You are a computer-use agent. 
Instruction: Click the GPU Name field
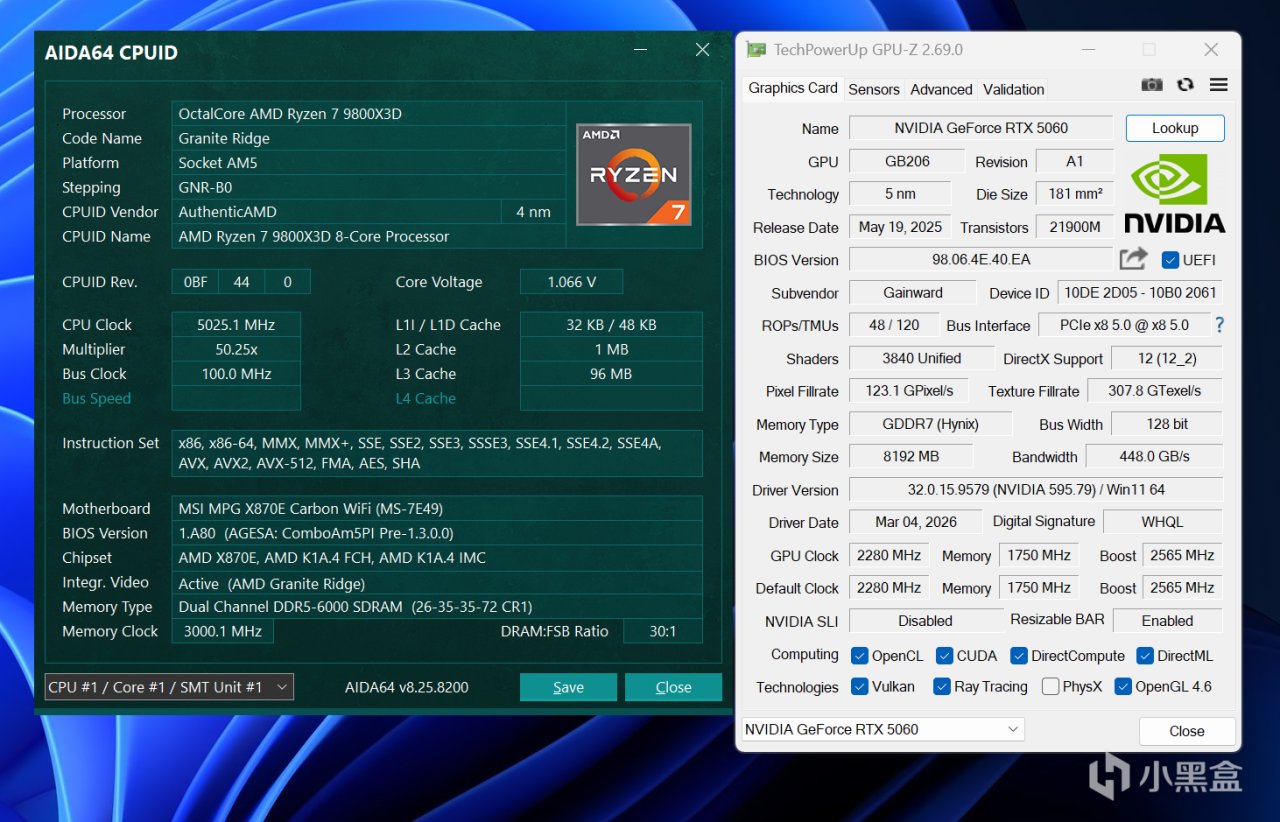pos(981,128)
